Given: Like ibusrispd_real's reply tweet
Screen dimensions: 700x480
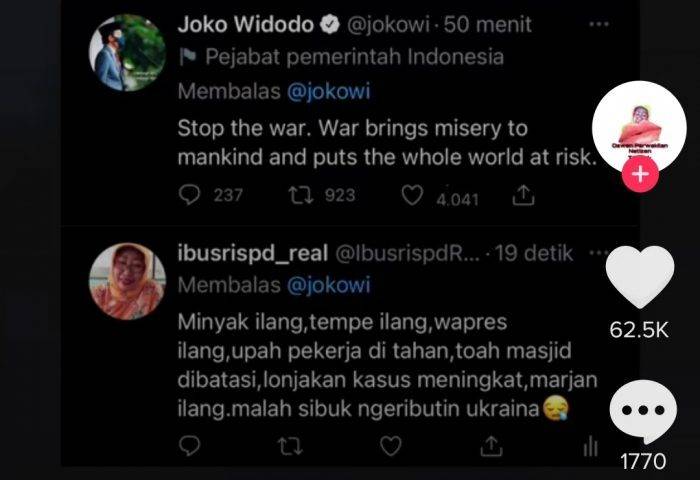Looking at the screenshot, I should click(391, 446).
